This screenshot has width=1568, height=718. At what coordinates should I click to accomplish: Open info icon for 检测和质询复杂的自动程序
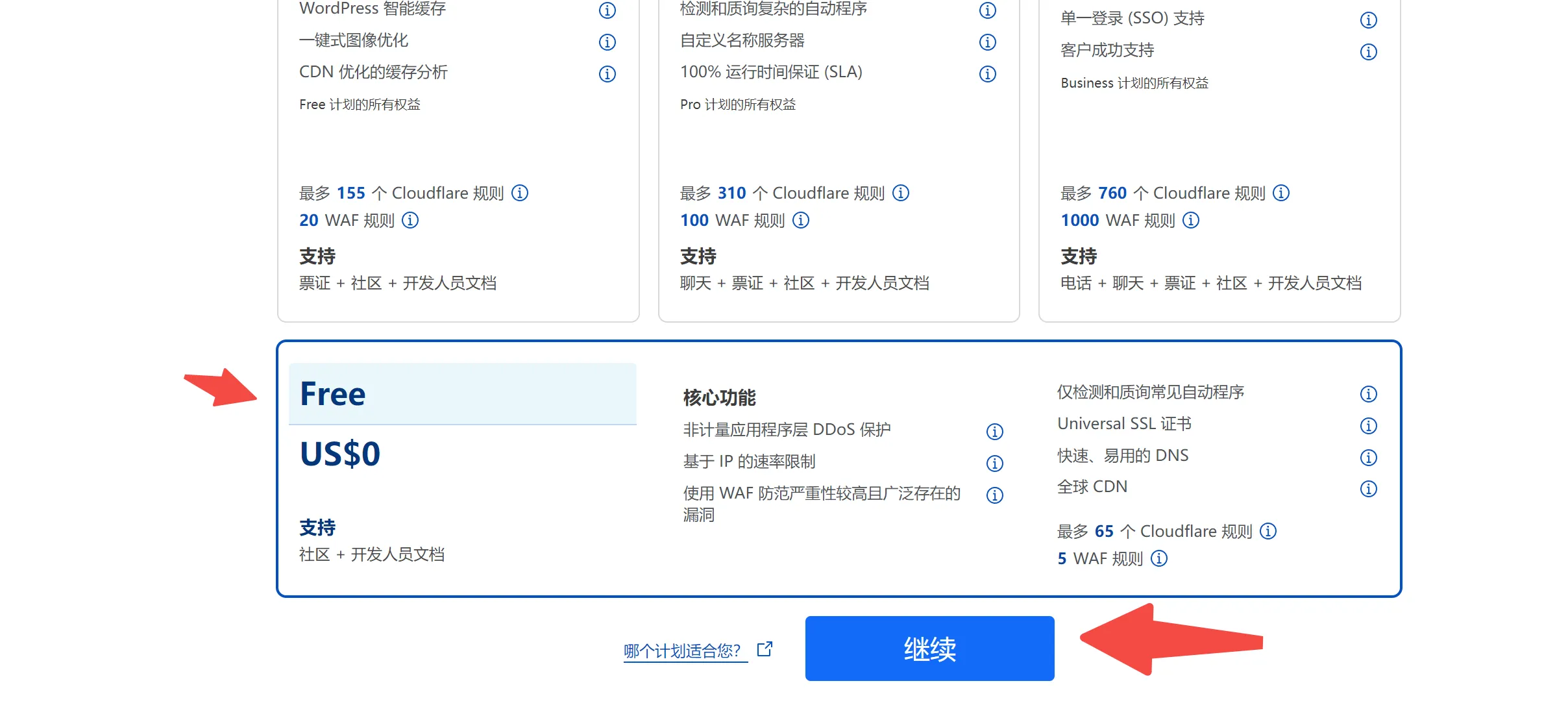[987, 10]
